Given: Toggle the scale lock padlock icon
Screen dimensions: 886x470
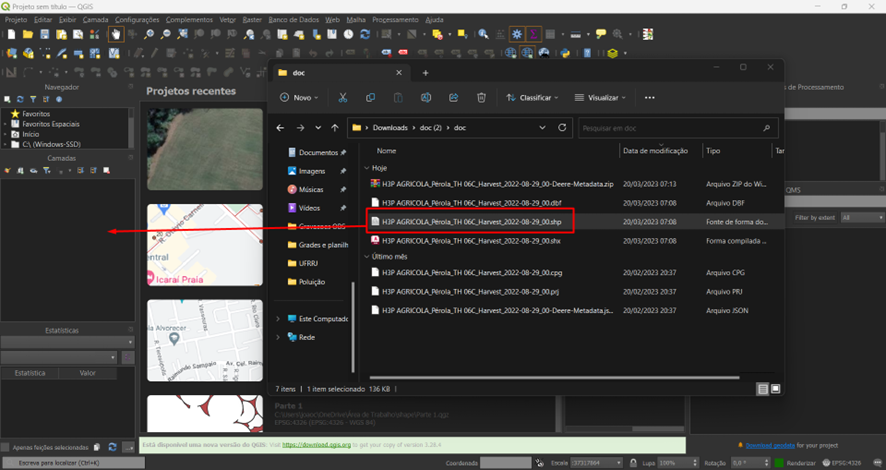Looking at the screenshot, I should click(633, 463).
